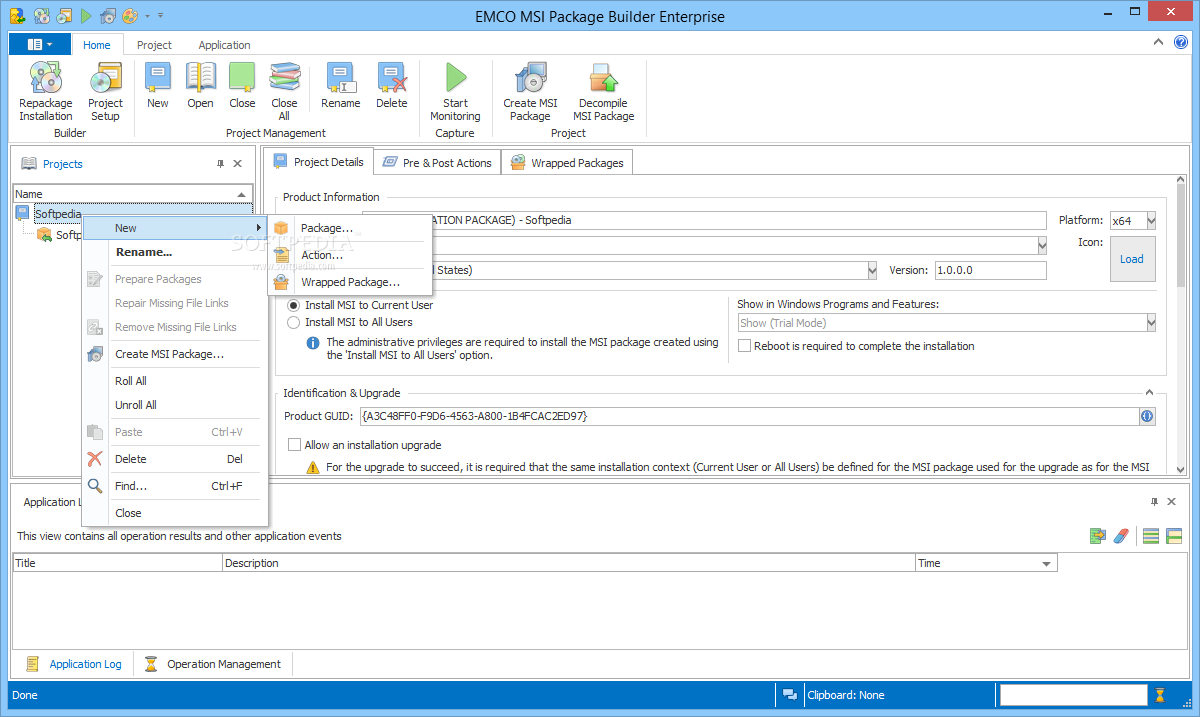1200x717 pixels.
Task: Open the Time column filter dropdown
Action: [x=1047, y=564]
